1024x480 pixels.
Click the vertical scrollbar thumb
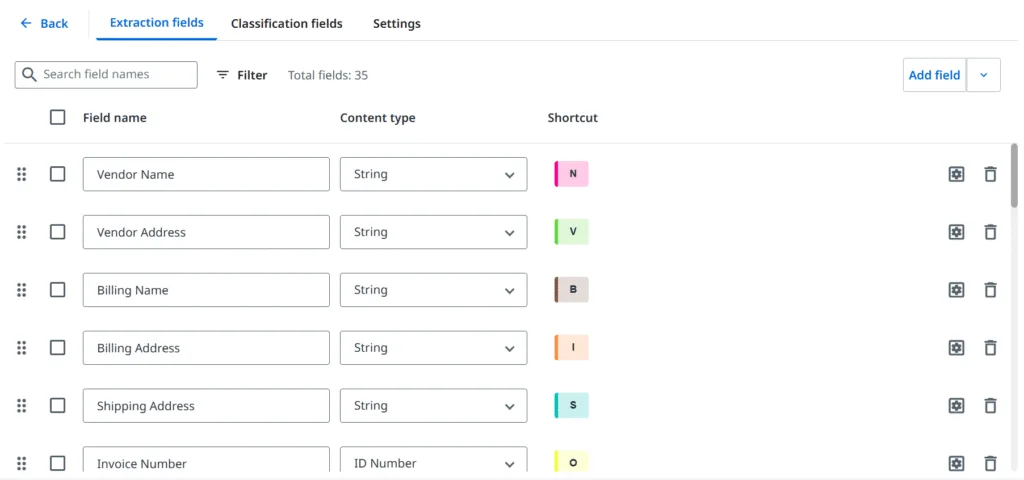point(1014,175)
